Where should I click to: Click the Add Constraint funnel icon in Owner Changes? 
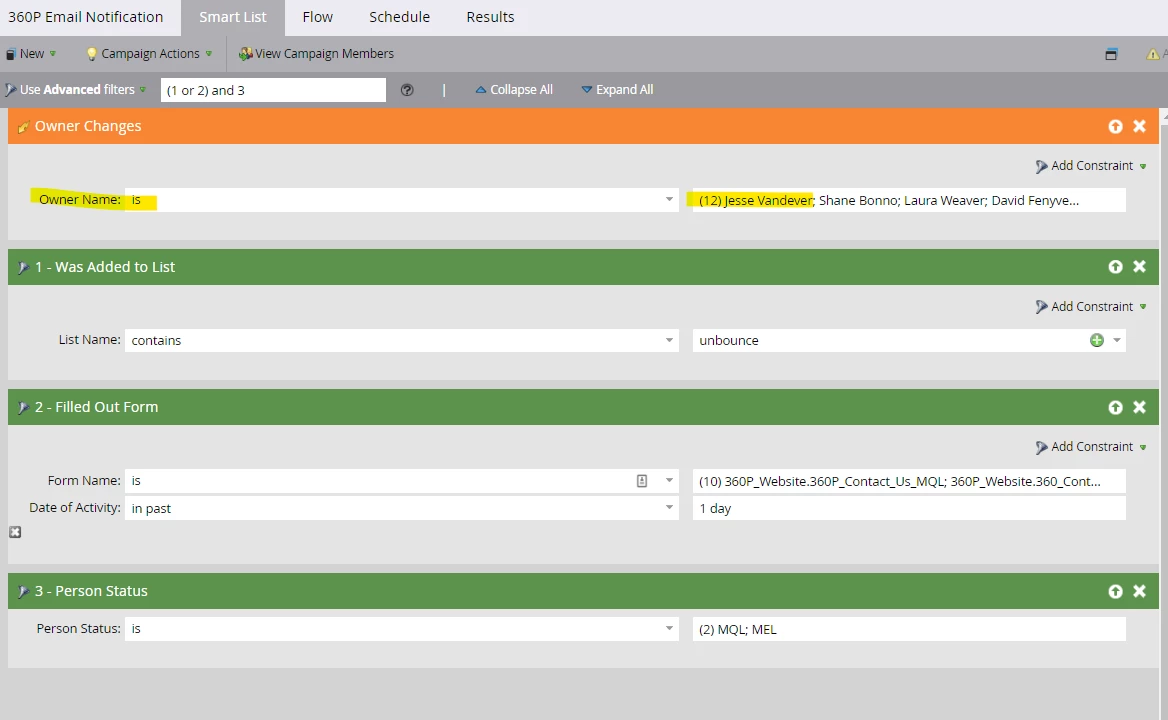1041,167
